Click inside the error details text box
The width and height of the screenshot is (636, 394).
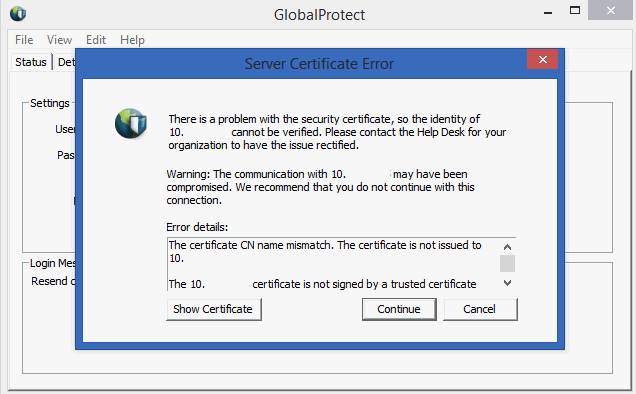point(333,264)
